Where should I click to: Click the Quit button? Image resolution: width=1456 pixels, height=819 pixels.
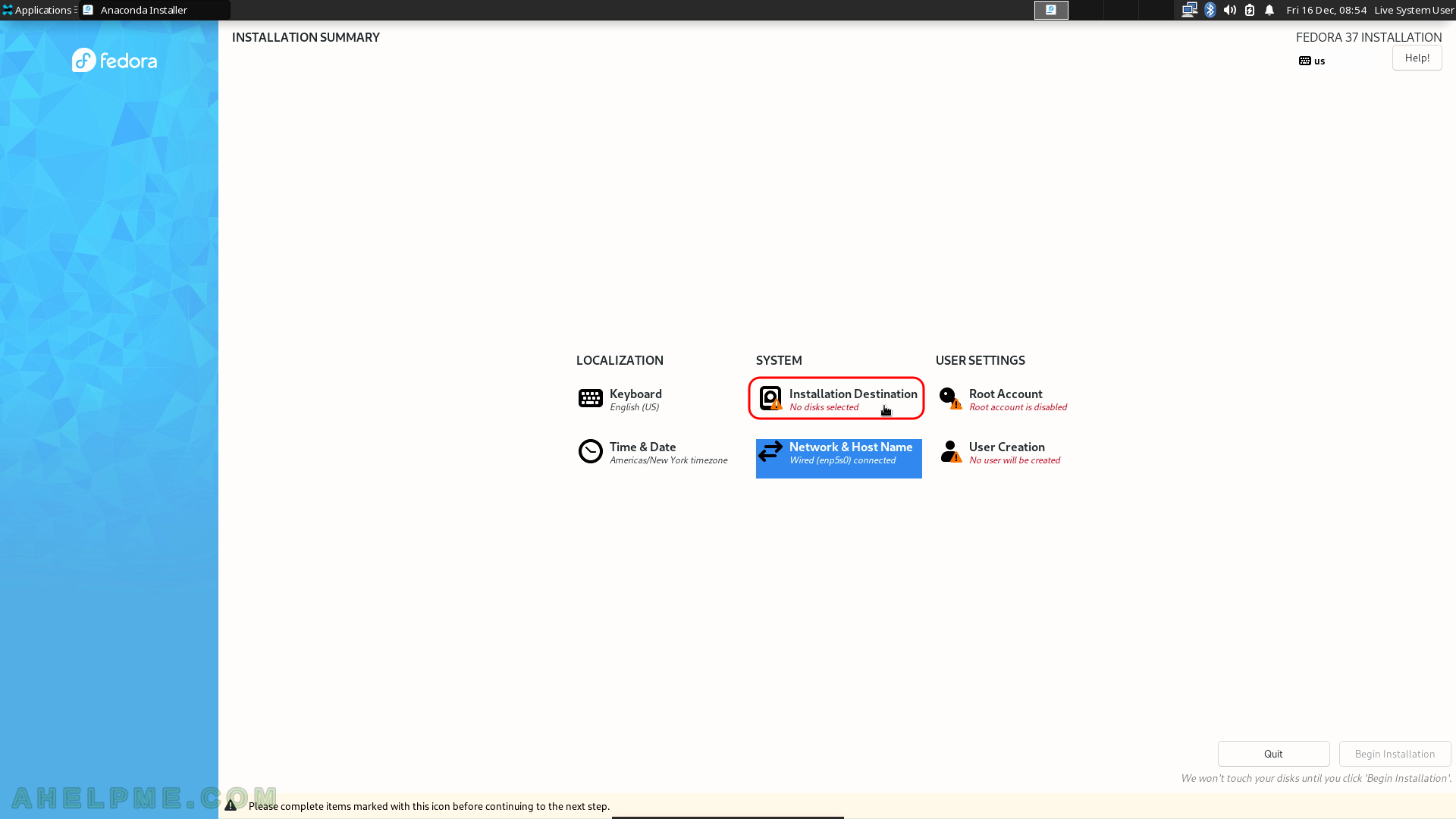(x=1273, y=754)
